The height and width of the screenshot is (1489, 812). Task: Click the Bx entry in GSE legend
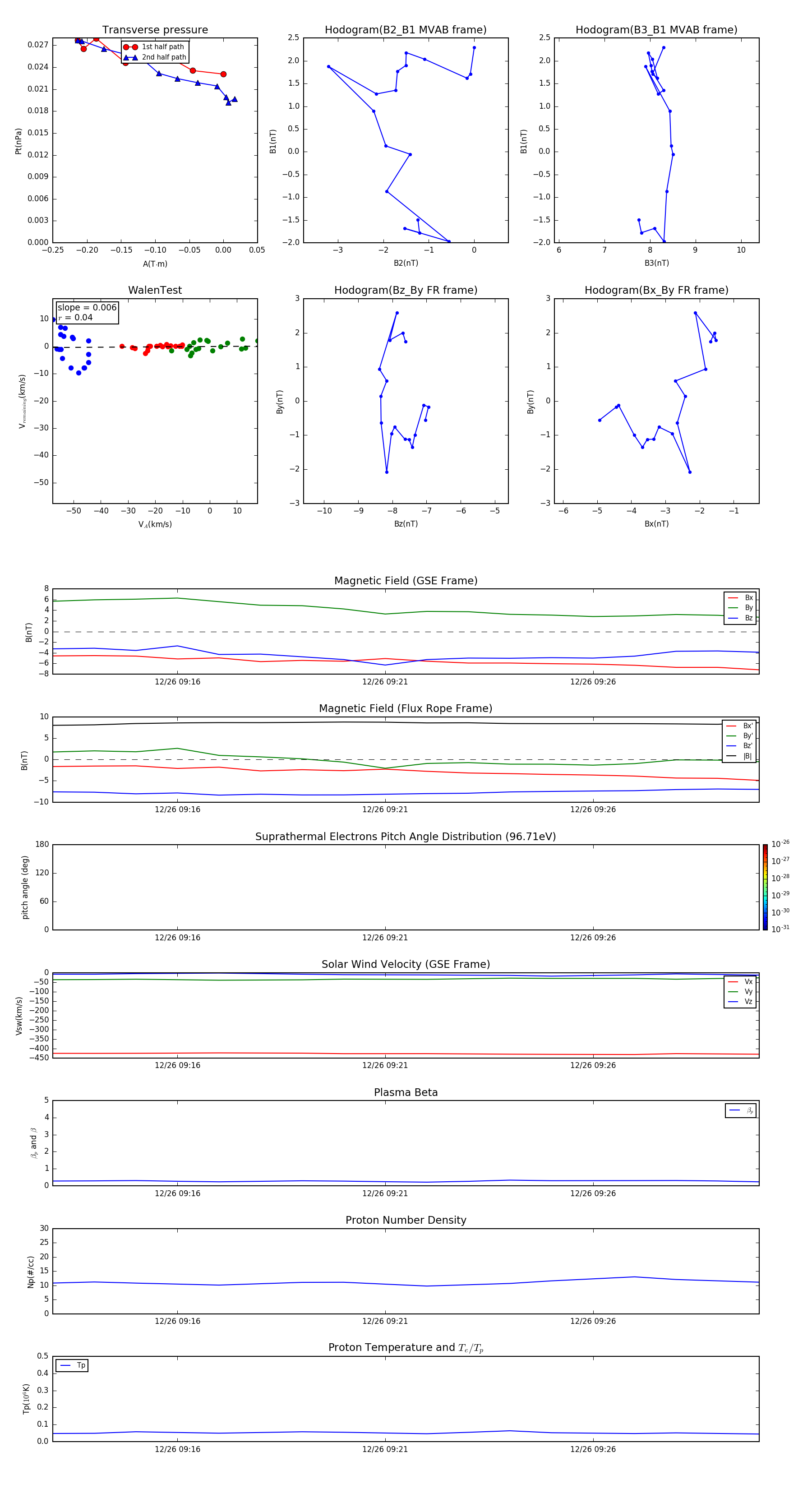740,598
